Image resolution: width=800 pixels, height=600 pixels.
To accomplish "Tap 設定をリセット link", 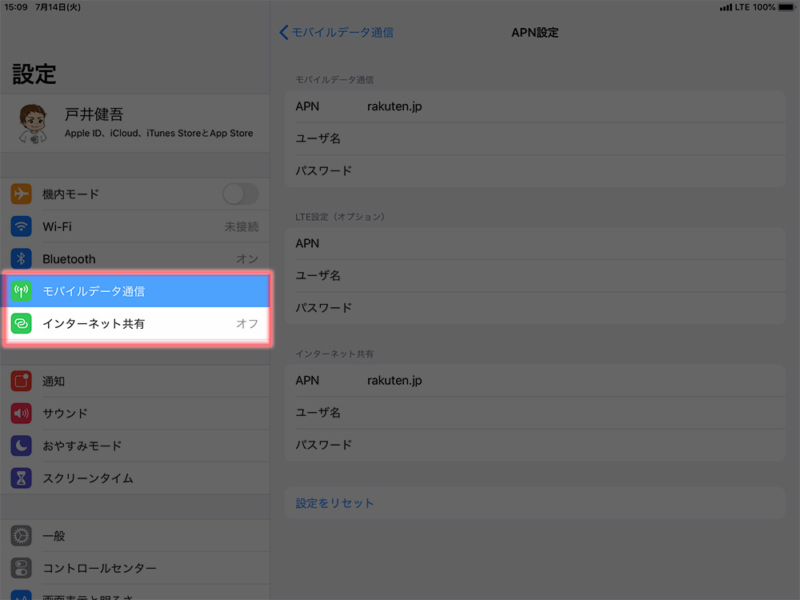I will click(x=334, y=503).
